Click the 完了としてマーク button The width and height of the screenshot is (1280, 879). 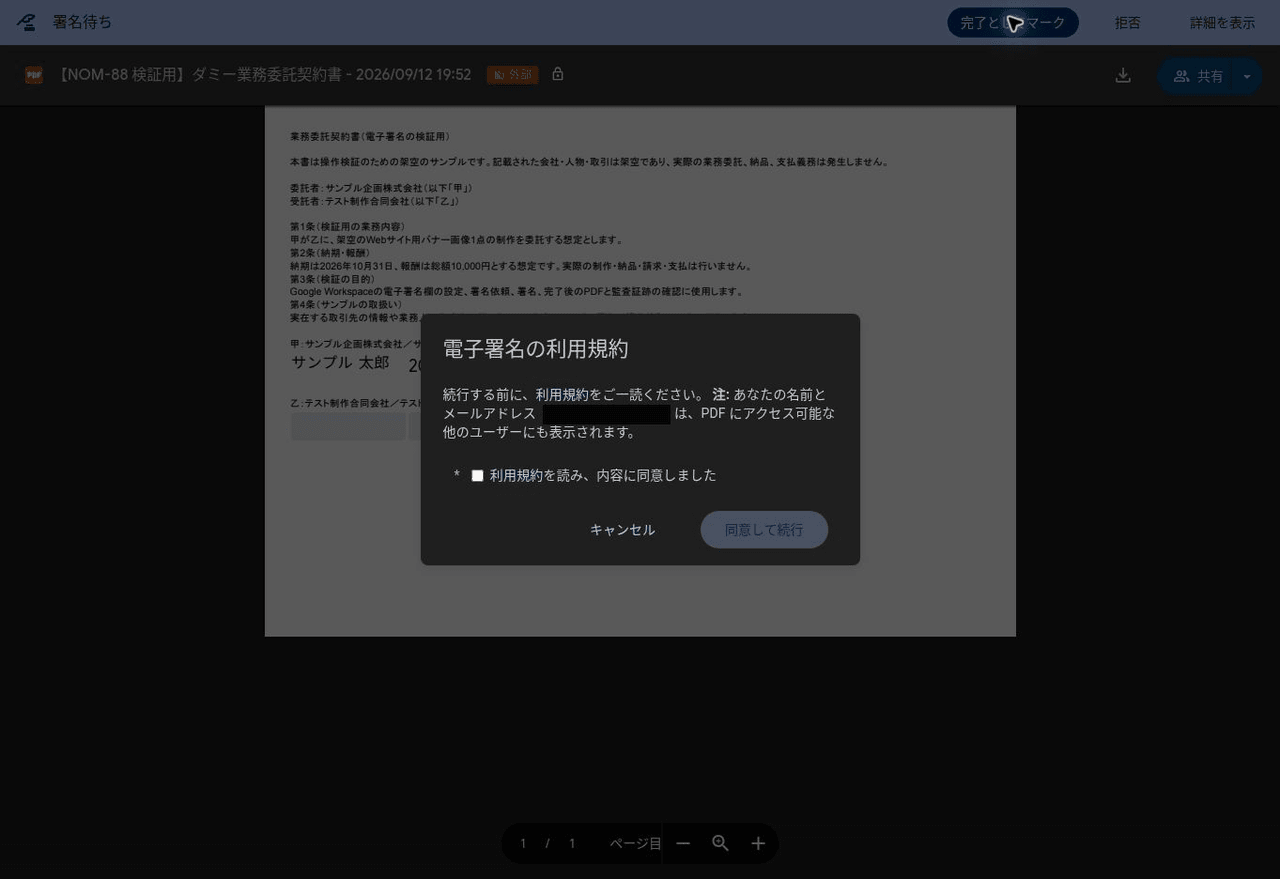[1013, 22]
